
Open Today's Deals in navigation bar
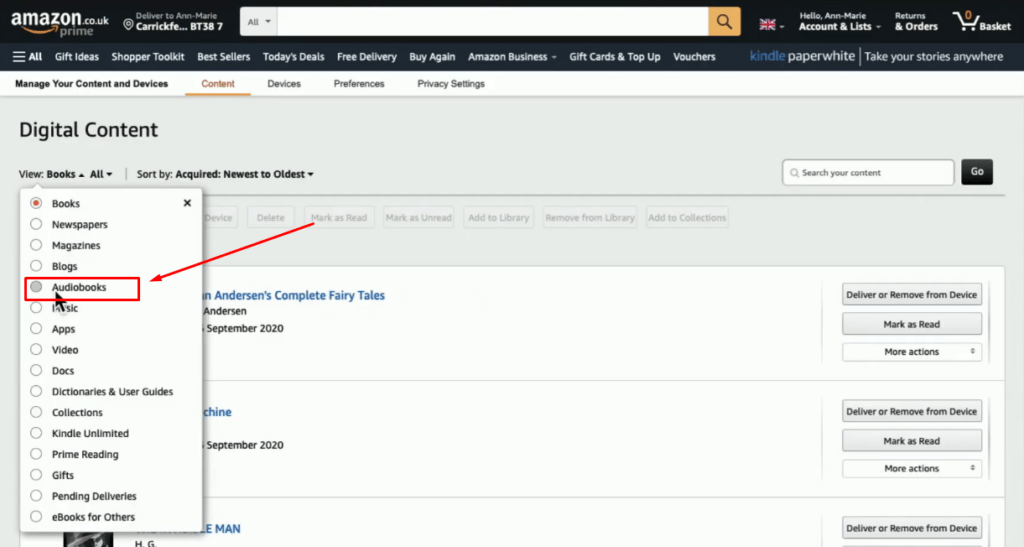(293, 57)
